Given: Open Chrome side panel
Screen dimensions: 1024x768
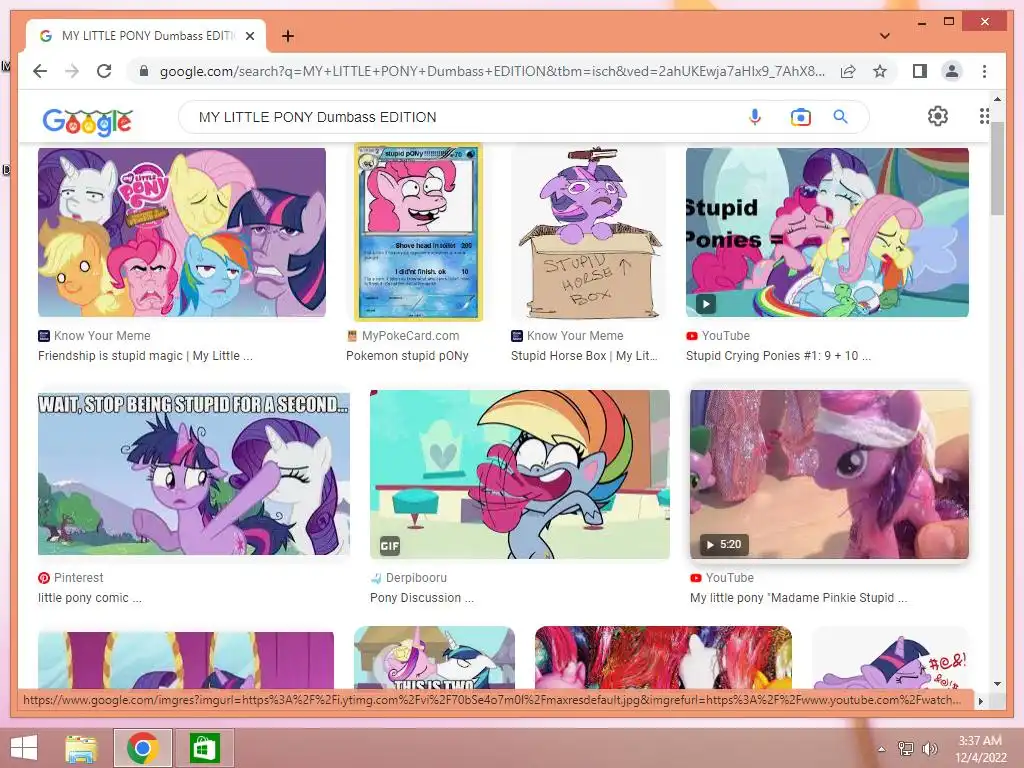Looking at the screenshot, I should coord(920,71).
